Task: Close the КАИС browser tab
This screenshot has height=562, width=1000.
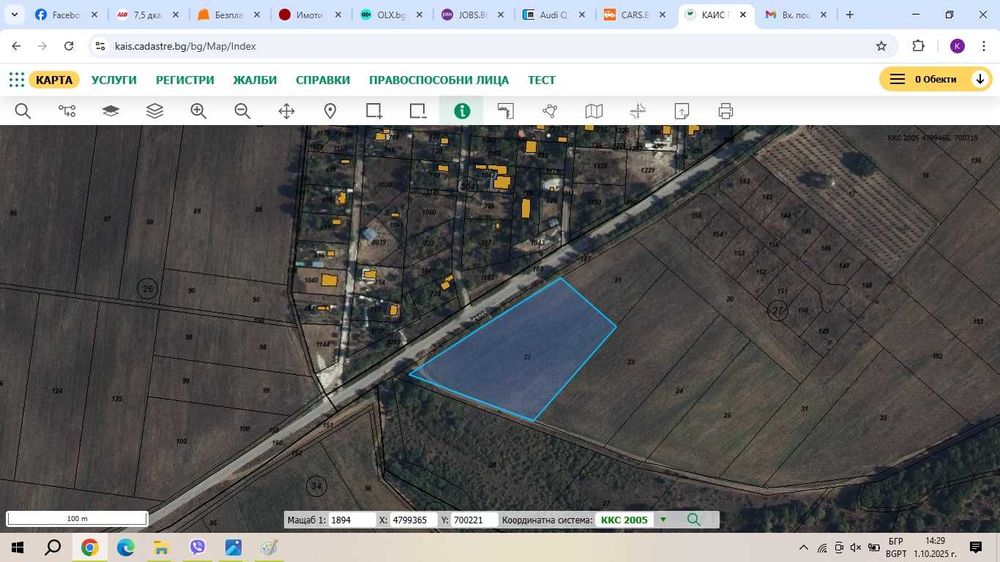Action: (742, 14)
